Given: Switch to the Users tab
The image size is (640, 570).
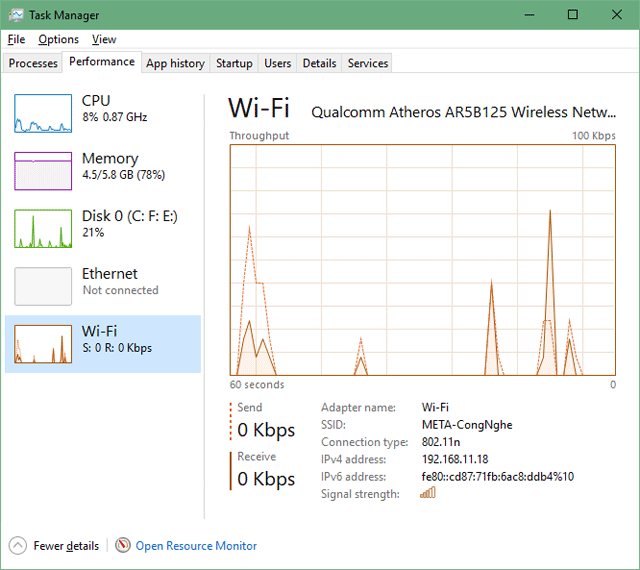Looking at the screenshot, I should (x=277, y=63).
